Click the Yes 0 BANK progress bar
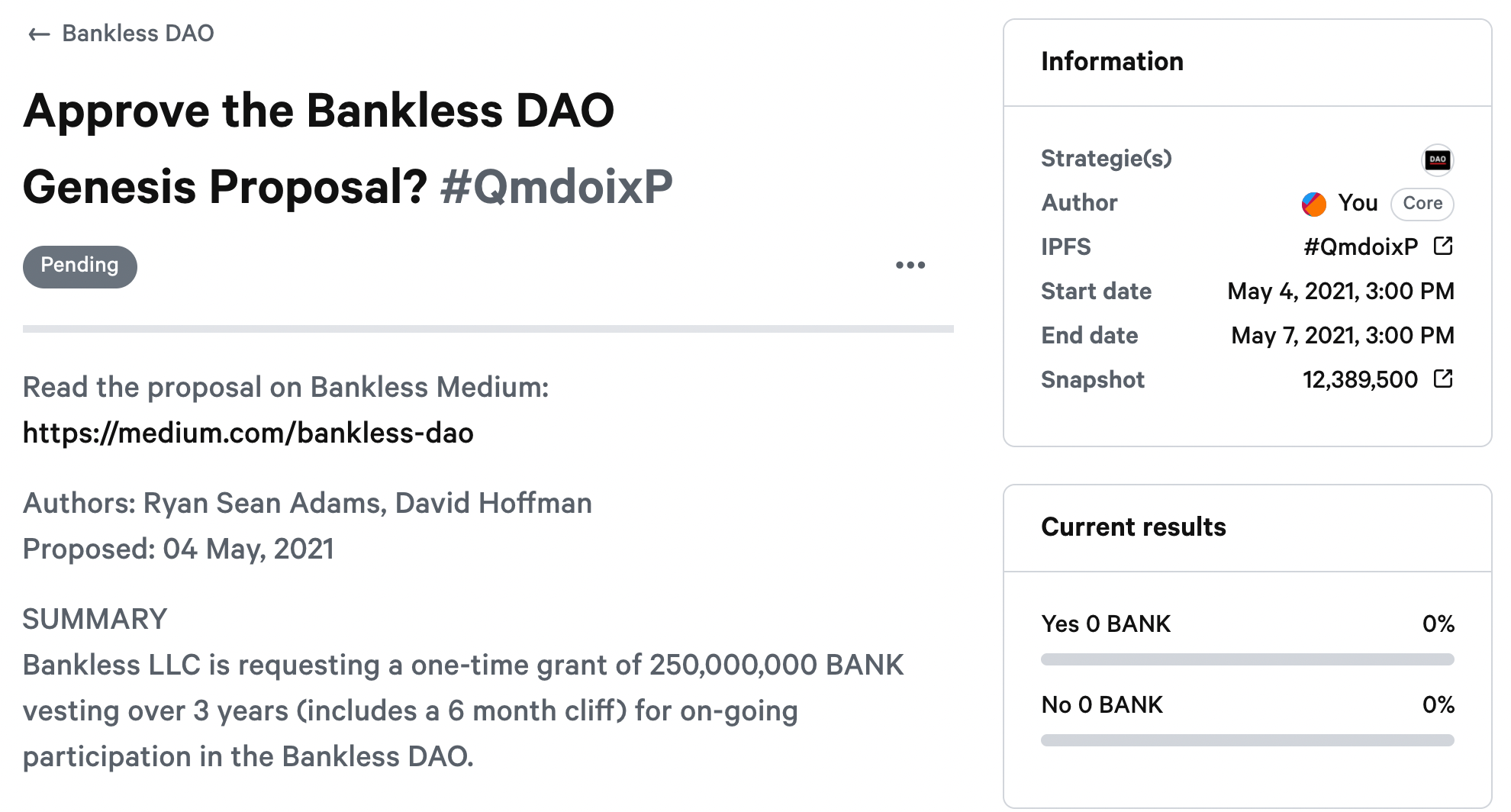The image size is (1511, 812). coord(1248,659)
